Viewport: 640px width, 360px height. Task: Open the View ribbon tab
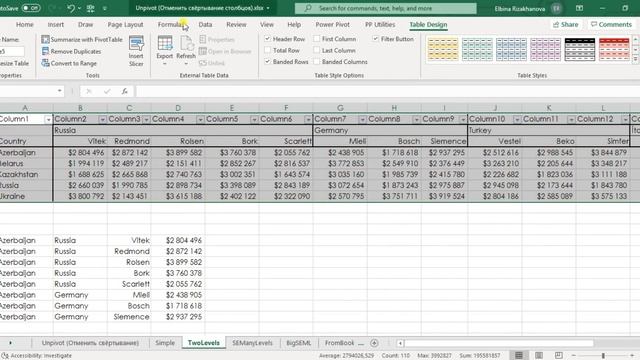267,24
